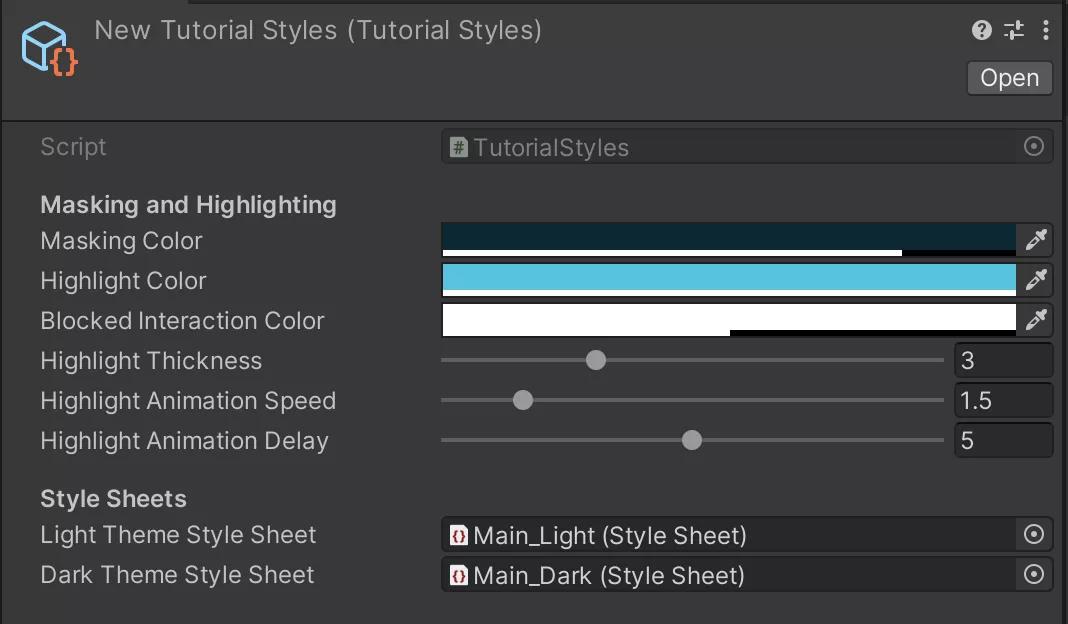Open object picker for Light Theme Style Sheet
The width and height of the screenshot is (1068, 624).
pos(1034,535)
